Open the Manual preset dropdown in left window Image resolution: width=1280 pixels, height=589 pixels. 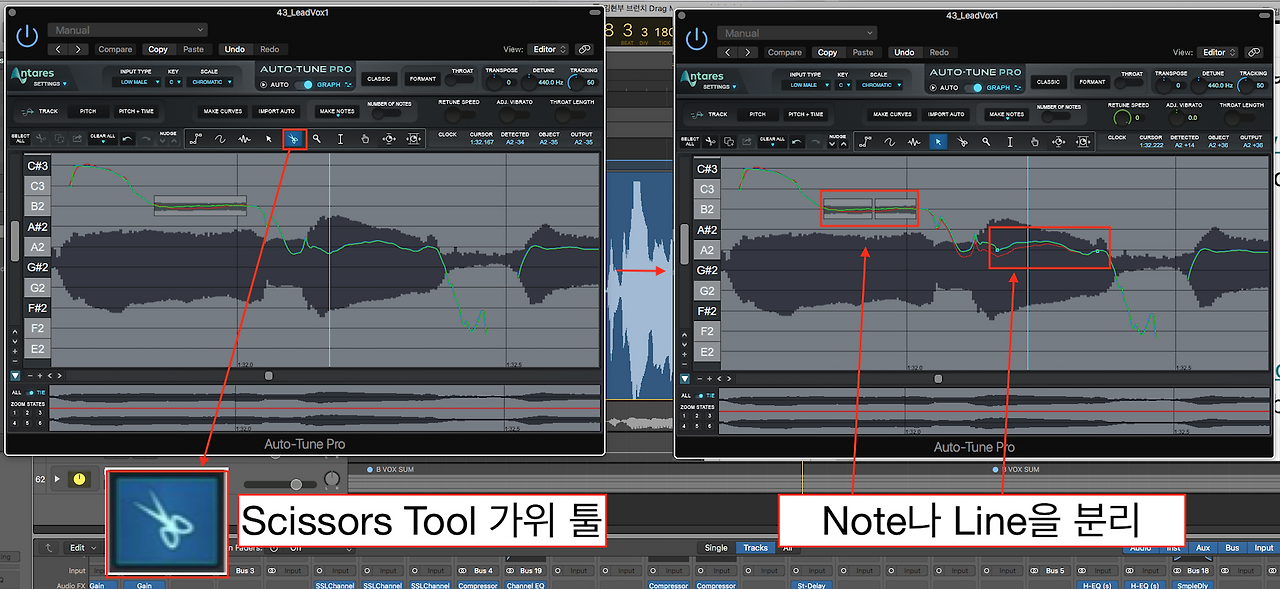coord(127,30)
